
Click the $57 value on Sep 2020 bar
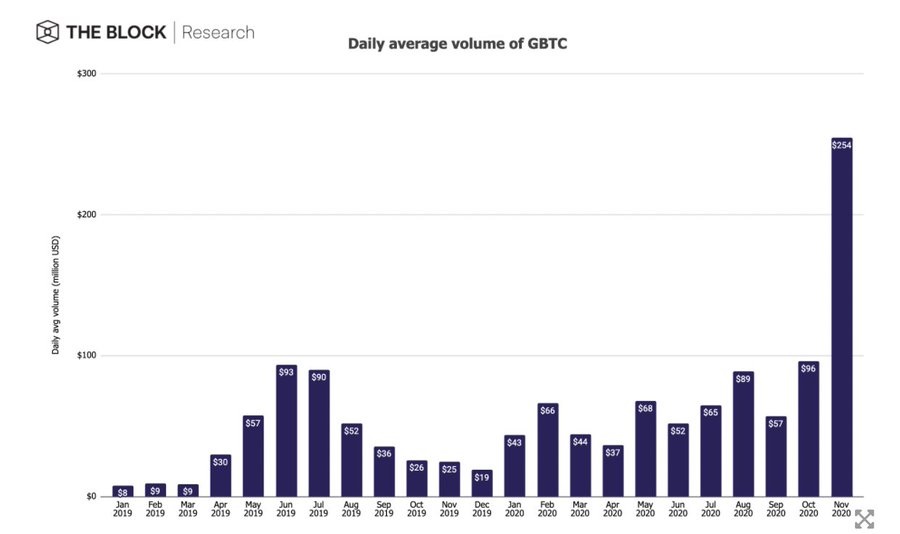pyautogui.click(x=775, y=424)
